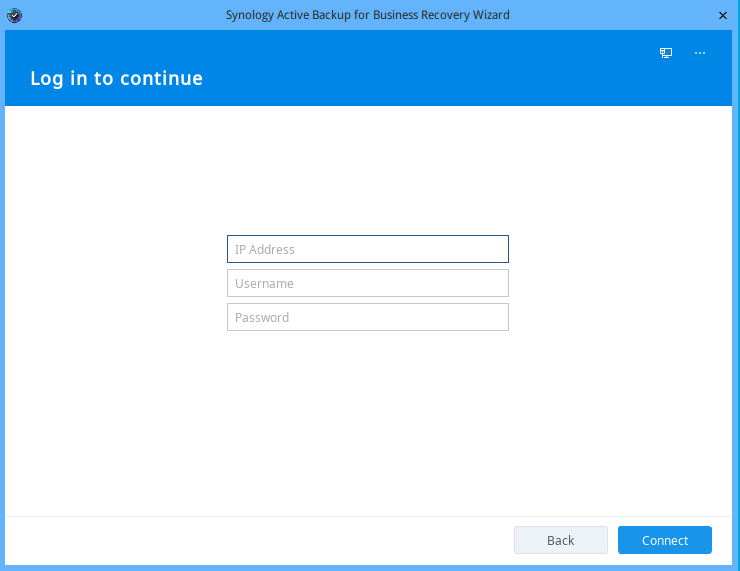This screenshot has width=740, height=571.
Task: Close the Recovery Wizard window
Action: point(723,16)
